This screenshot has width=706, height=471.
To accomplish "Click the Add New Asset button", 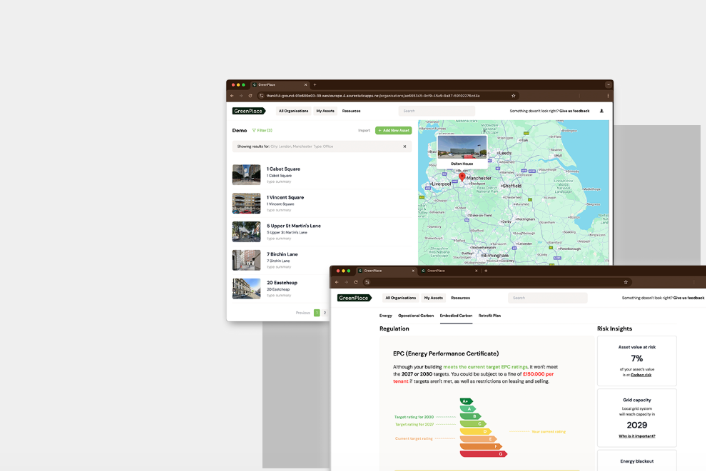I will coord(394,131).
